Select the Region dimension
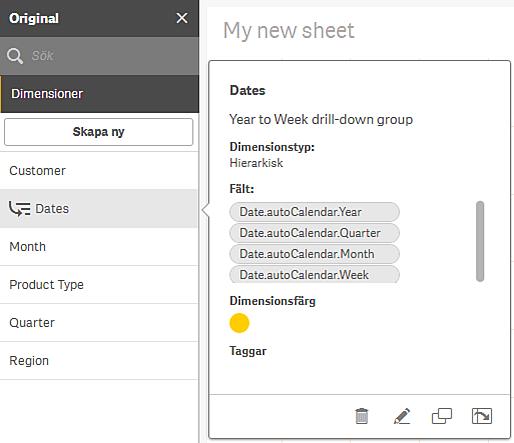The height and width of the screenshot is (443, 514). 99,361
